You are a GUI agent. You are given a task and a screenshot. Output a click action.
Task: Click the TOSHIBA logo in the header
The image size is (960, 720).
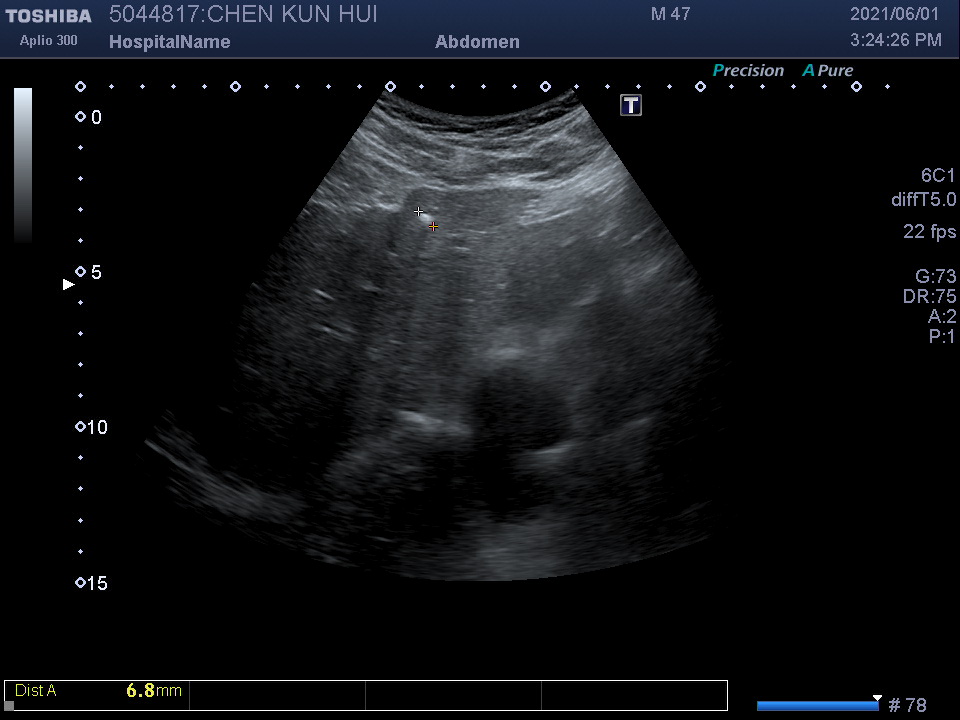pos(48,16)
